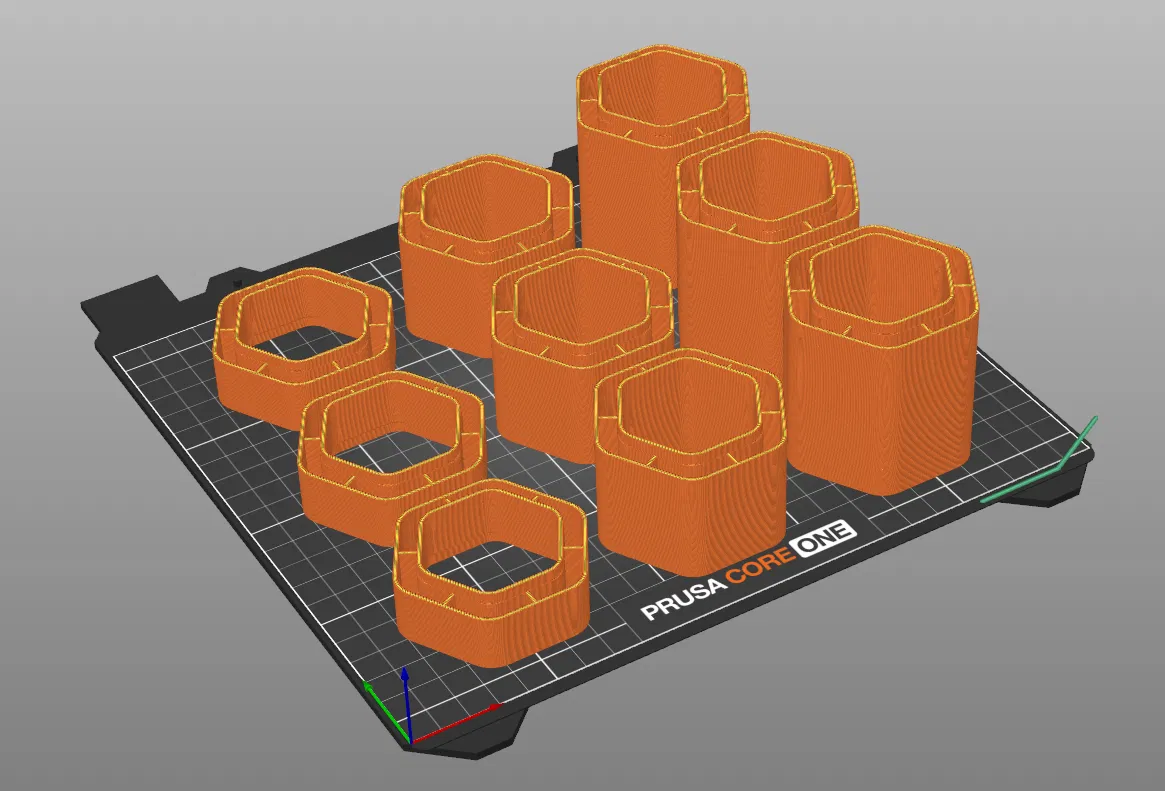
Task: Select the short hexagonal ring nearest the axis origin
Action: (x=490, y=573)
